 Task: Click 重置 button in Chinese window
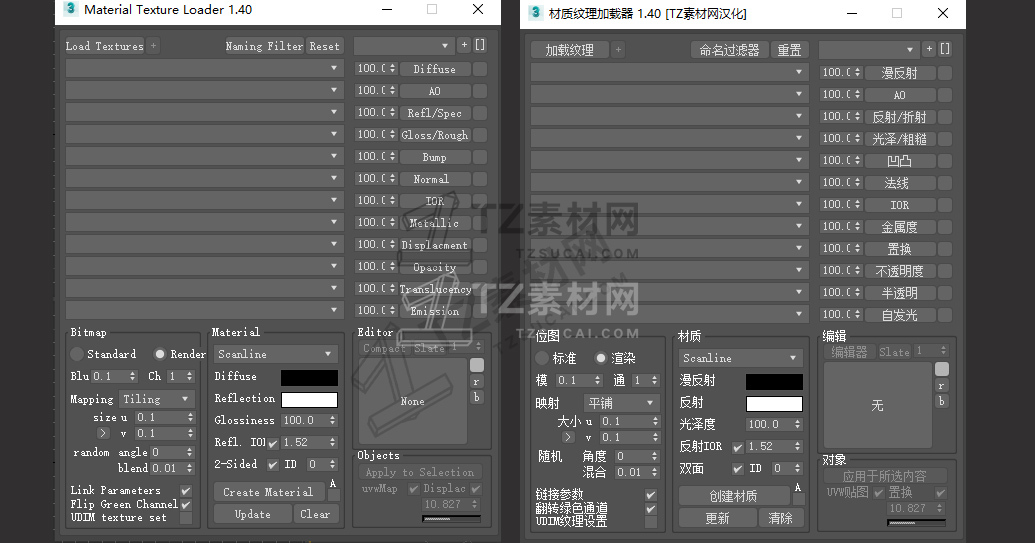789,50
